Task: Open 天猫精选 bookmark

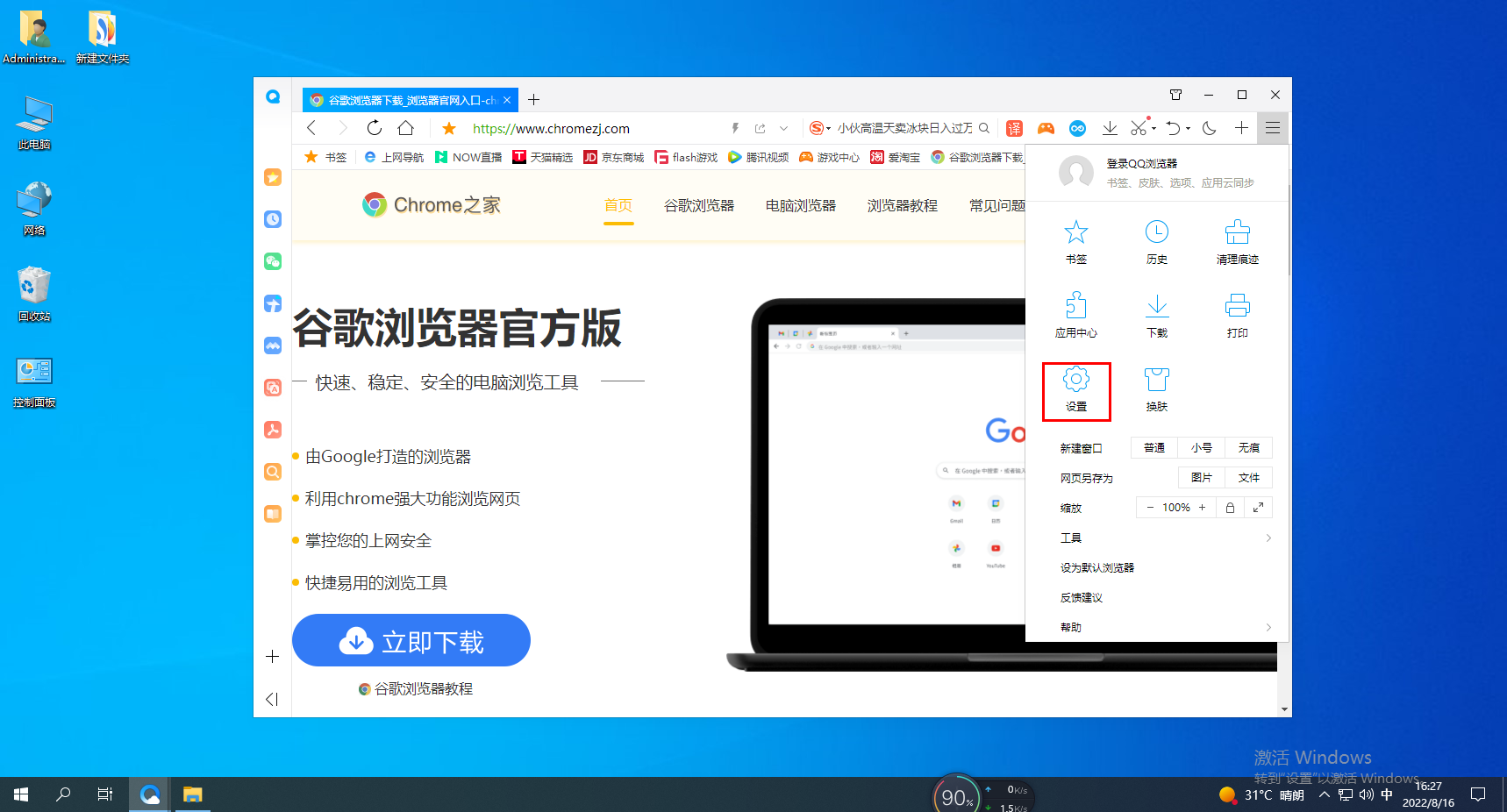Action: (x=543, y=157)
